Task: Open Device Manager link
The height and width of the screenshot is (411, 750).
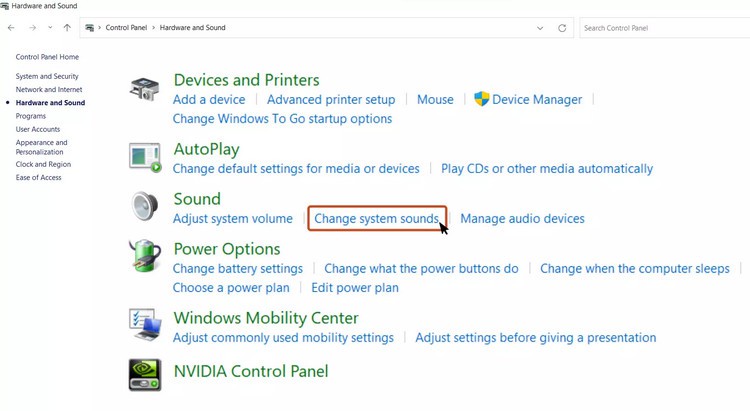Action: click(x=537, y=100)
